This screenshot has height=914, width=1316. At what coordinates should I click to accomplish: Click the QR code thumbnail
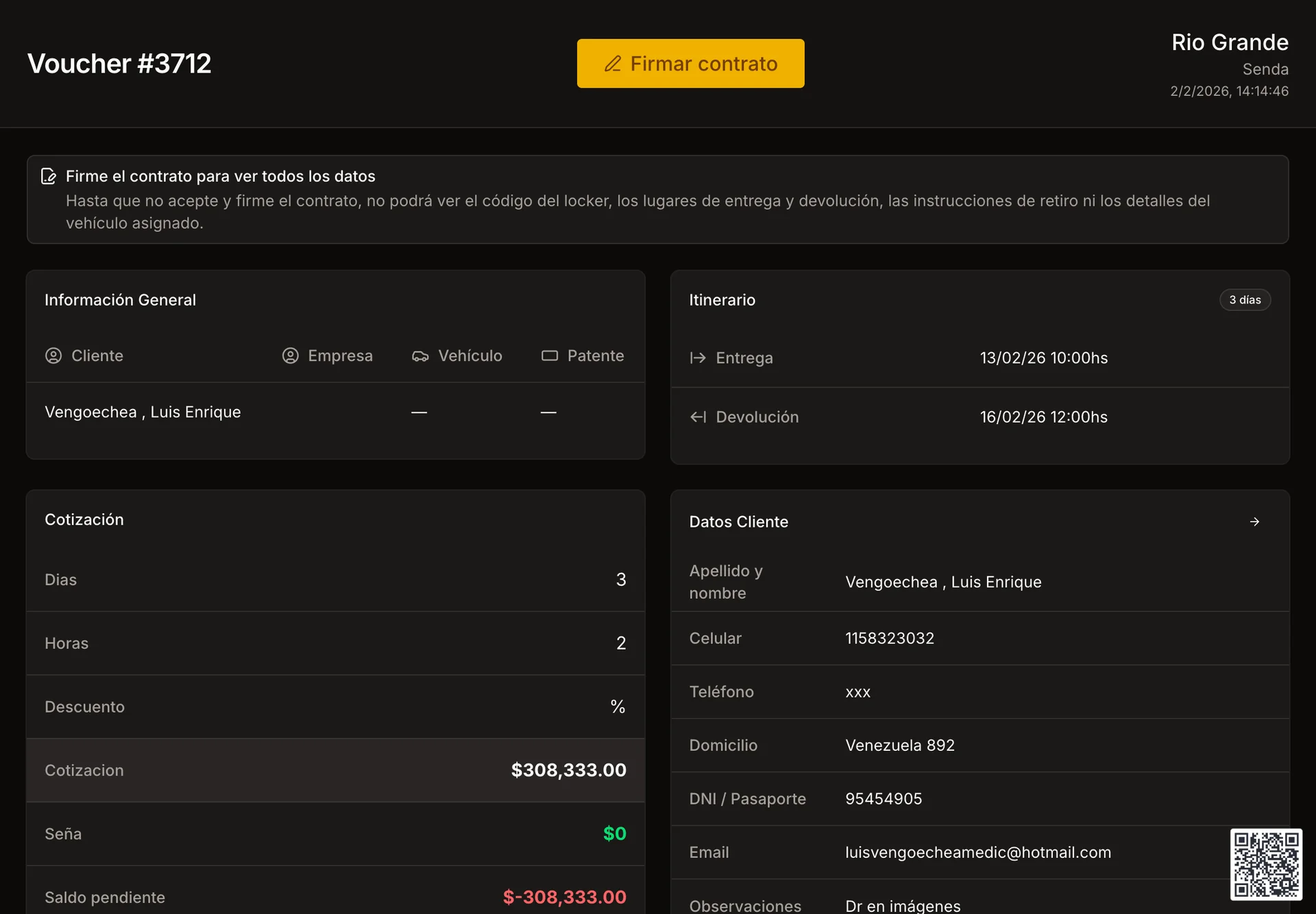(1265, 863)
